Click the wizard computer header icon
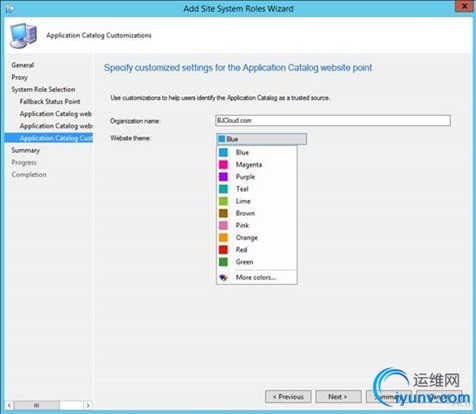This screenshot has width=476, height=414. pyautogui.click(x=23, y=36)
